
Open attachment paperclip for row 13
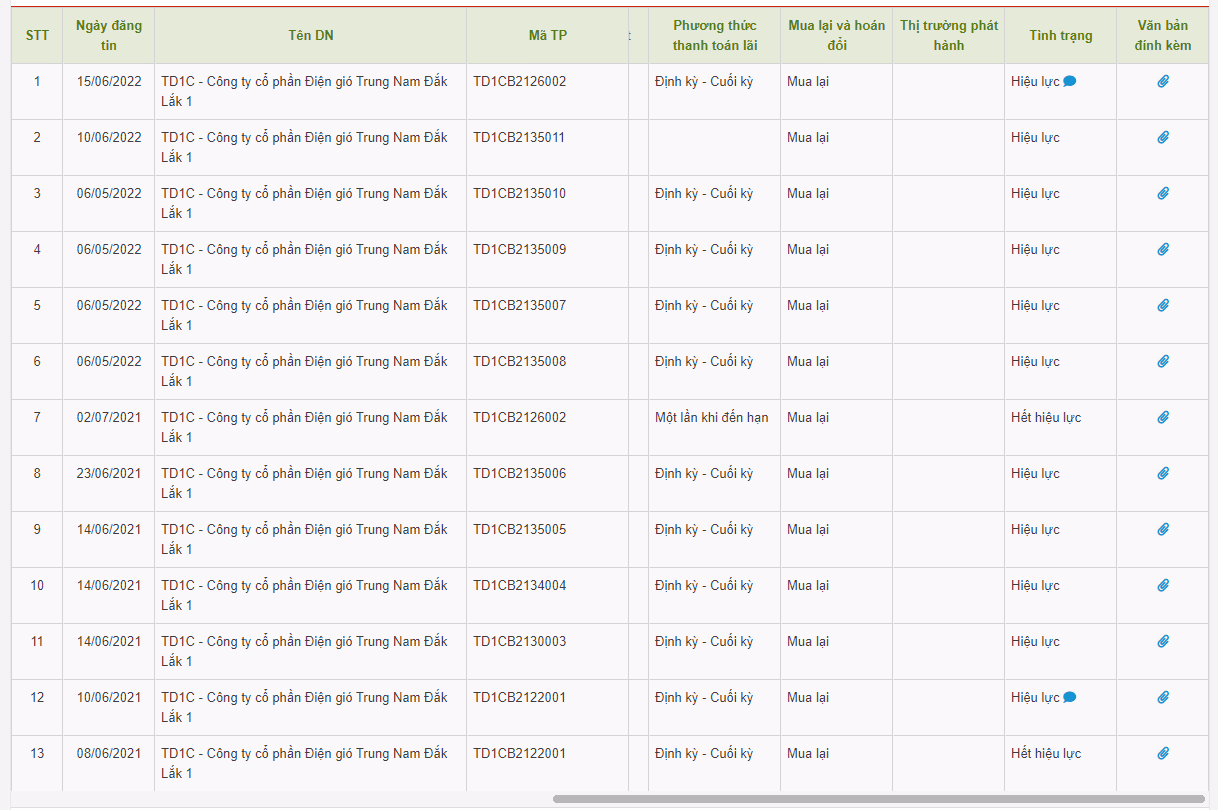[x=1163, y=754]
